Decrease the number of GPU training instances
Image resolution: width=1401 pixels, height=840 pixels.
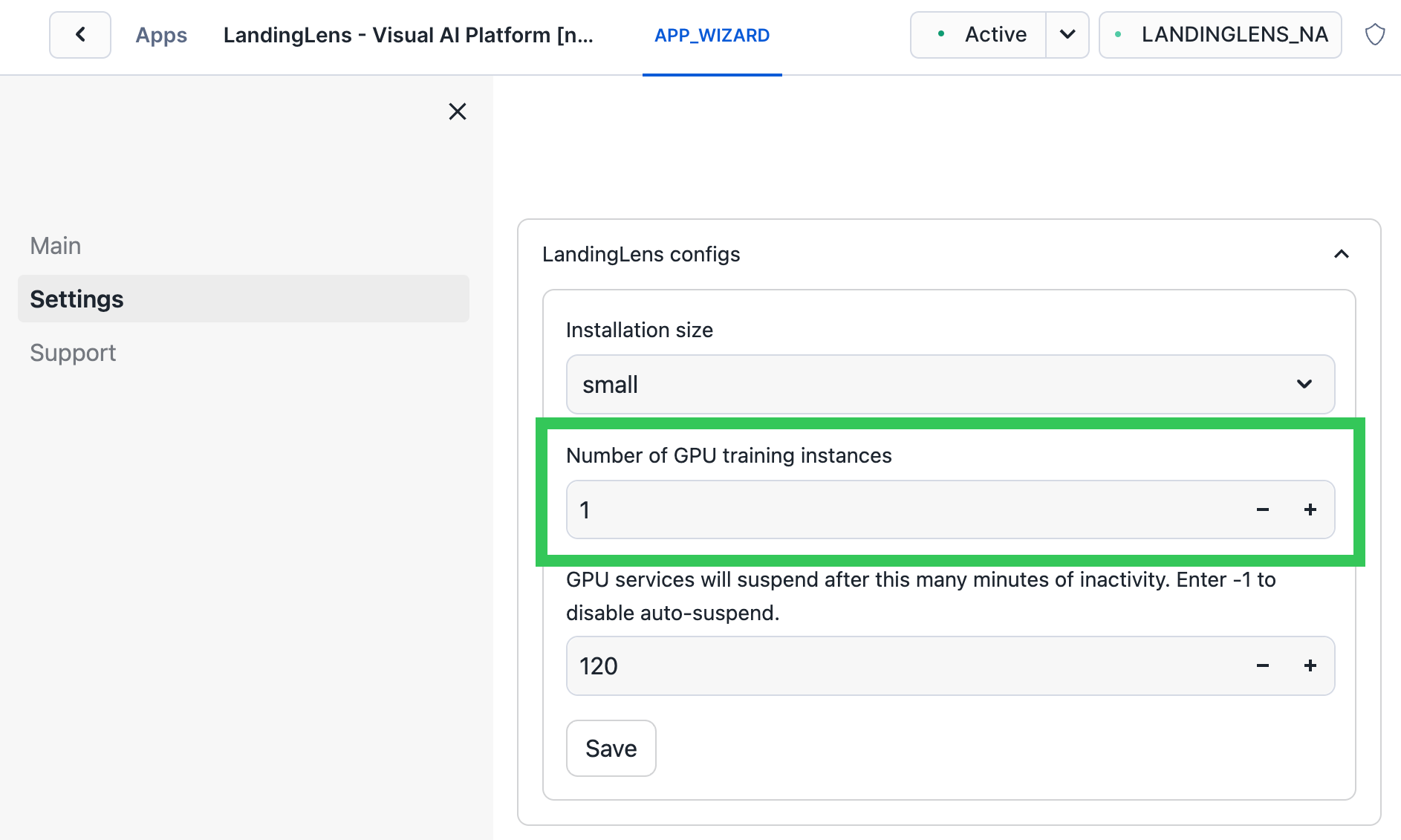tap(1262, 509)
